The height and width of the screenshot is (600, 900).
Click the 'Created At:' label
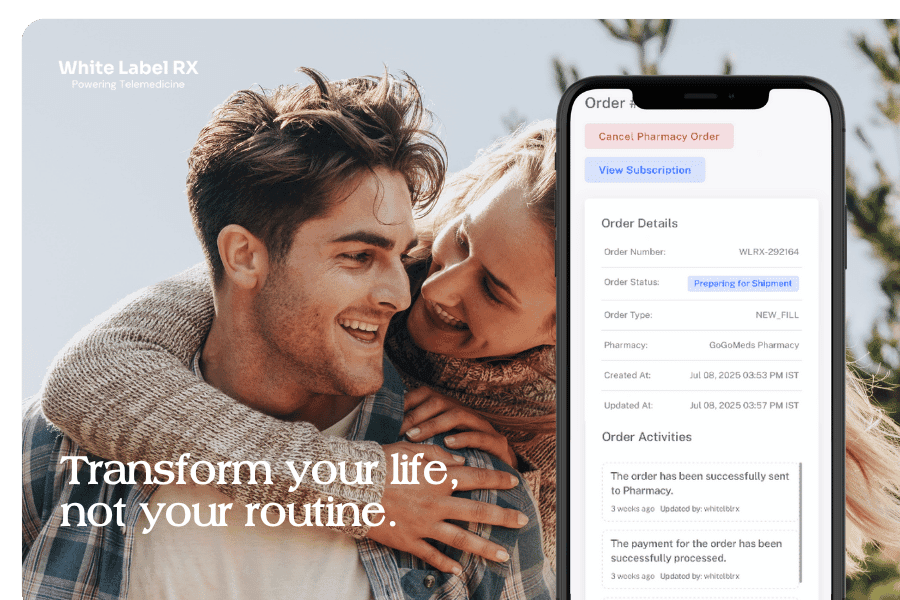click(627, 376)
